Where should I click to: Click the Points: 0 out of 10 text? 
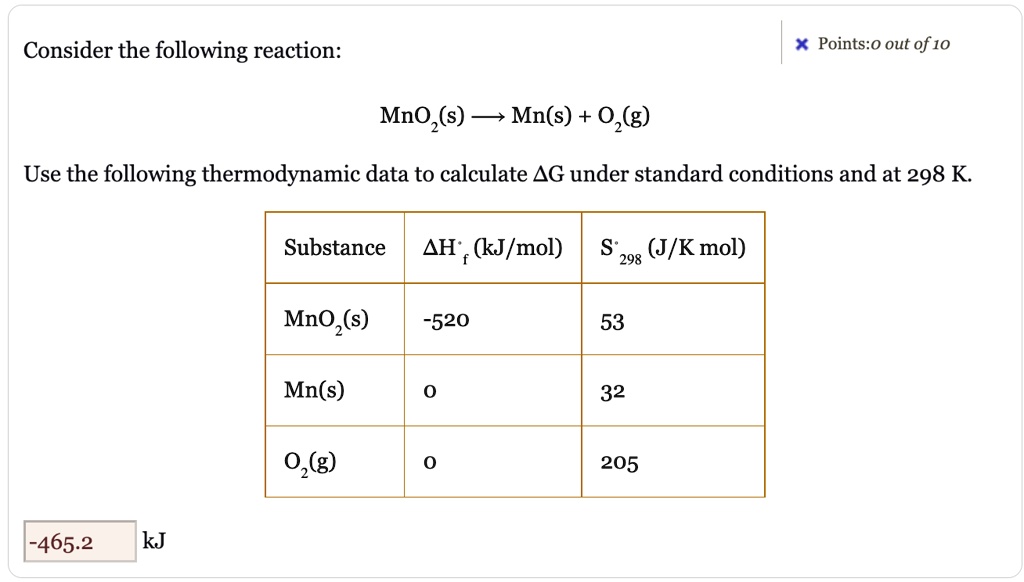(x=885, y=44)
